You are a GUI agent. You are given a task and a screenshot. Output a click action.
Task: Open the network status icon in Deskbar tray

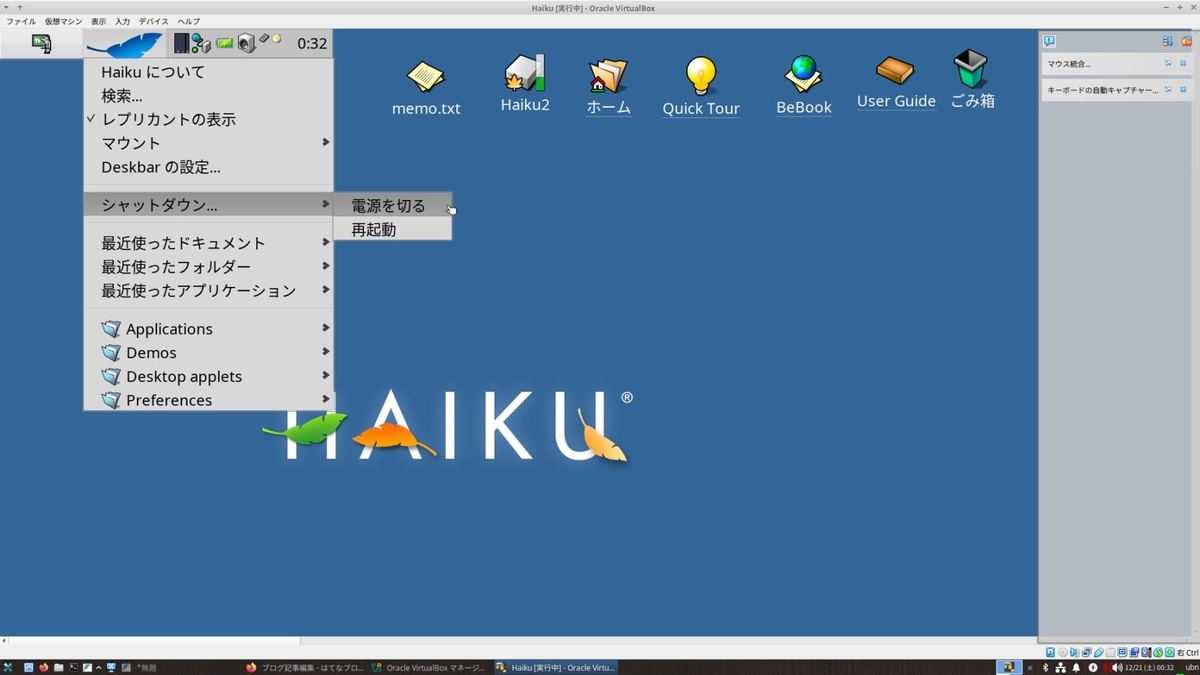201,43
